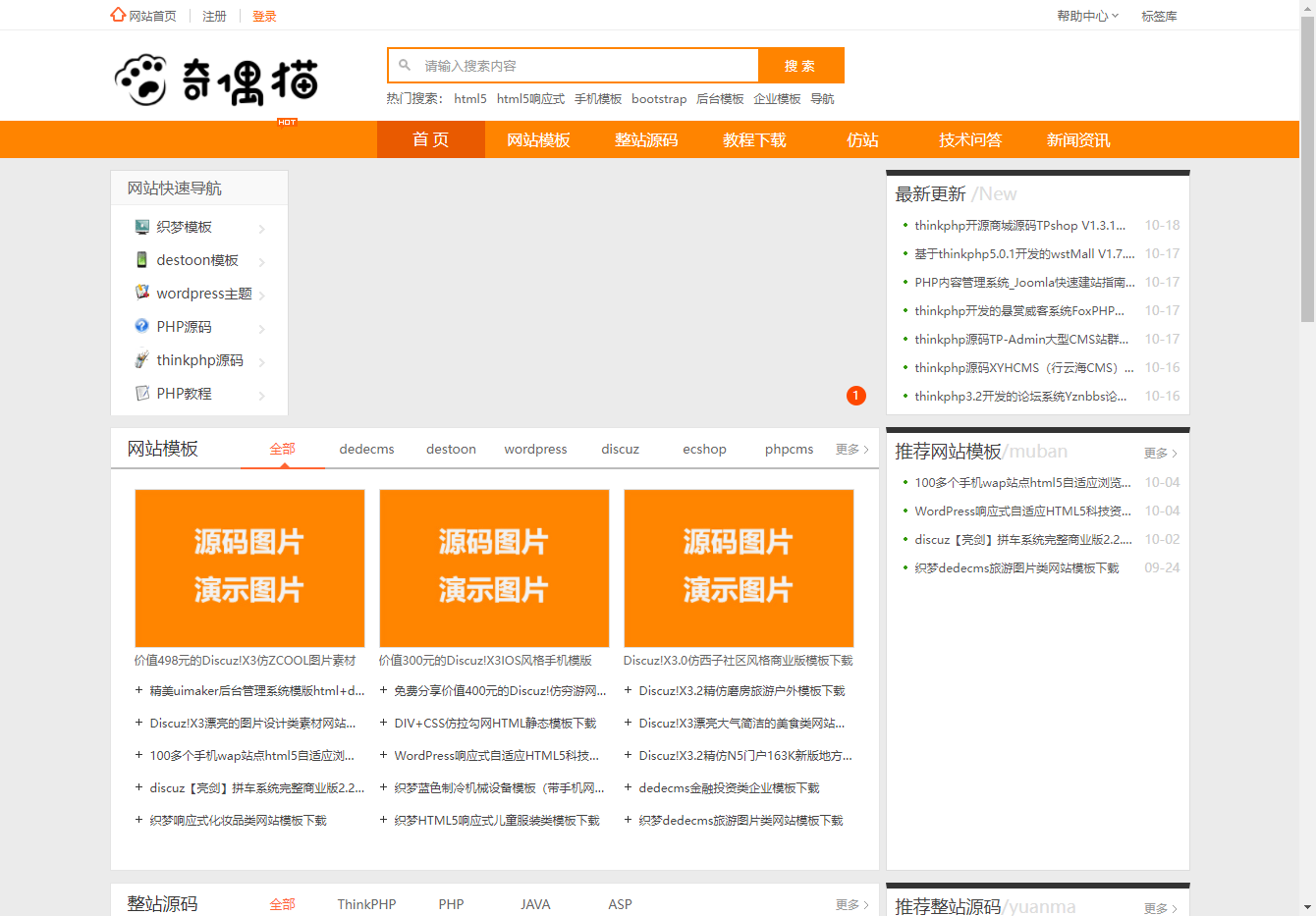Viewport: 1316px width, 916px height.
Task: Open thinkphp3.2开发的论坛系统Yznbbs article
Action: click(x=1020, y=396)
